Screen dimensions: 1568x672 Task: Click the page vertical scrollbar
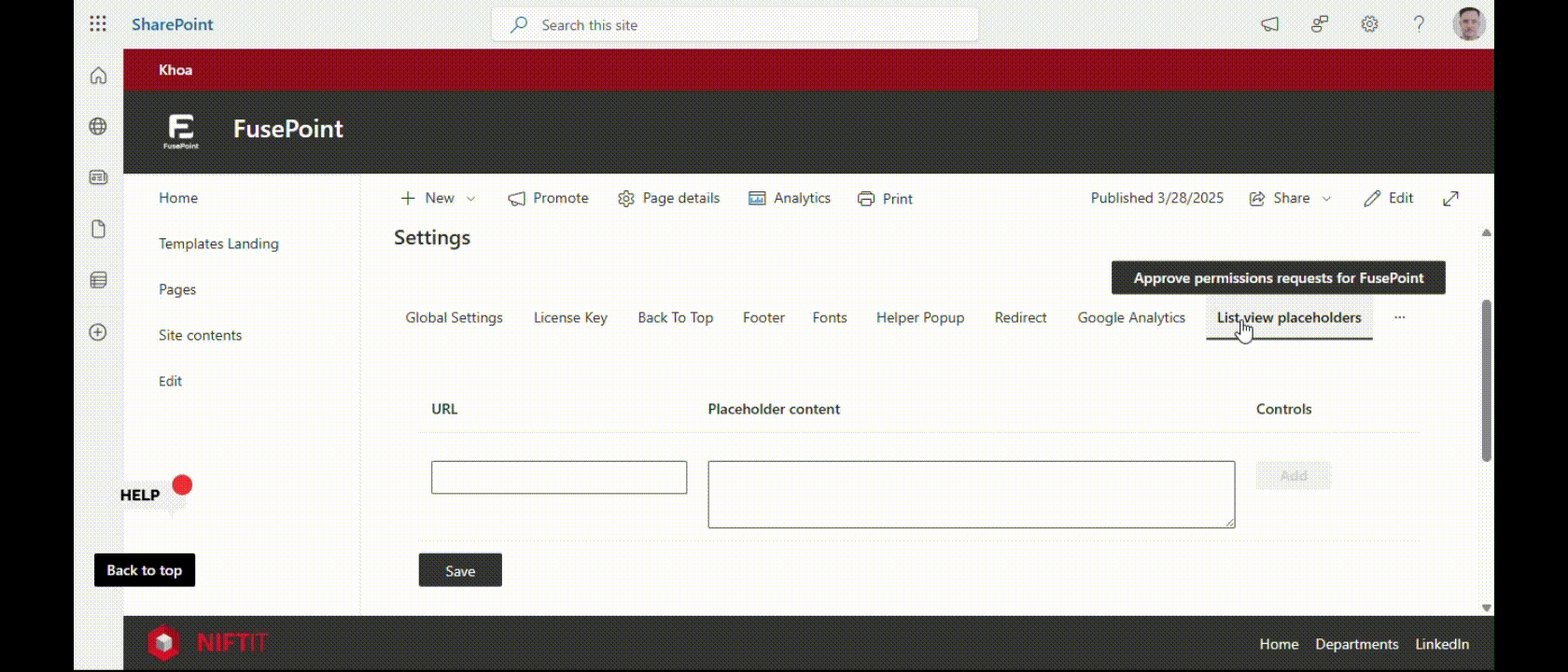click(x=1486, y=381)
